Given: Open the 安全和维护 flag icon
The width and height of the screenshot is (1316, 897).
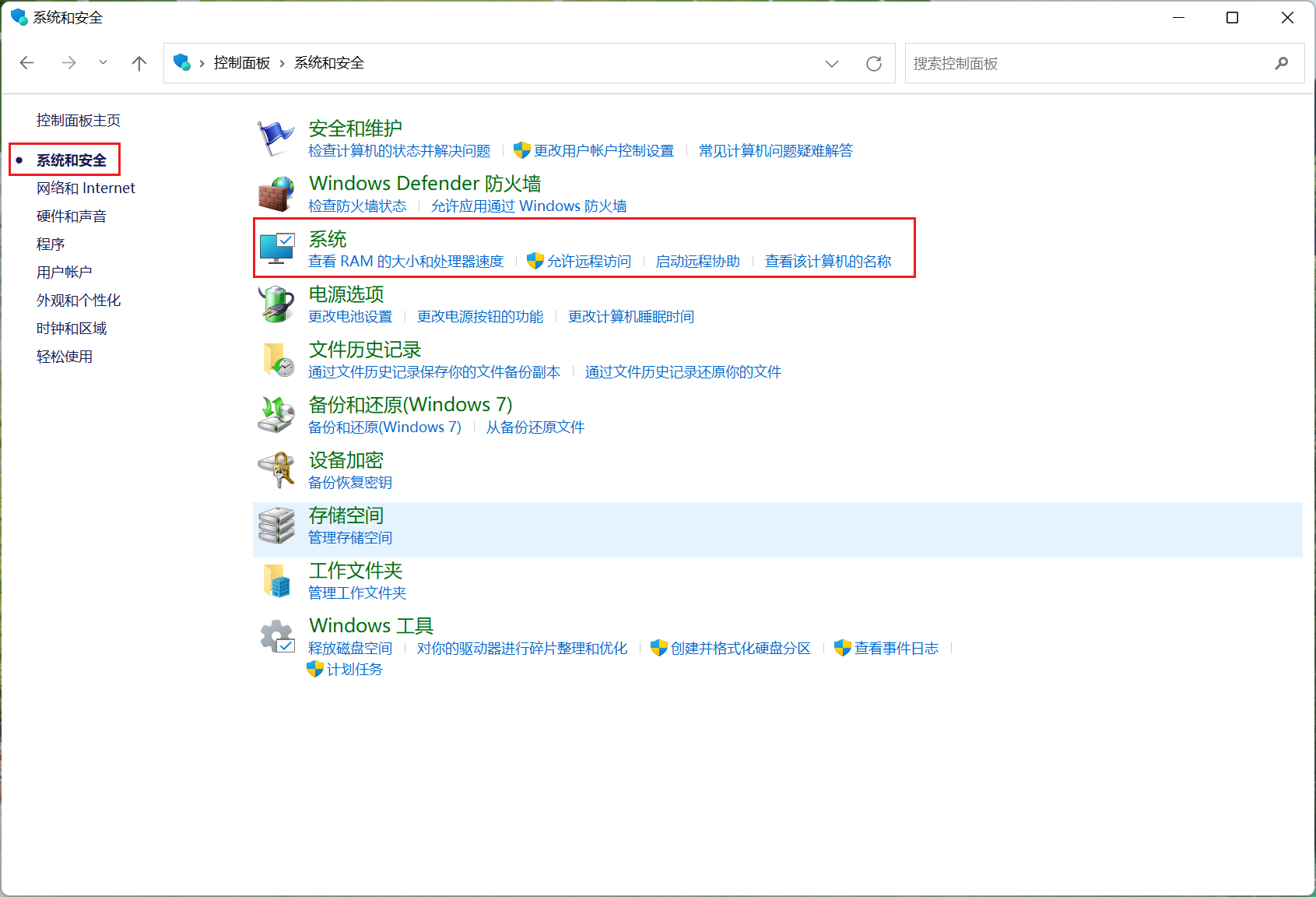Looking at the screenshot, I should [275, 139].
